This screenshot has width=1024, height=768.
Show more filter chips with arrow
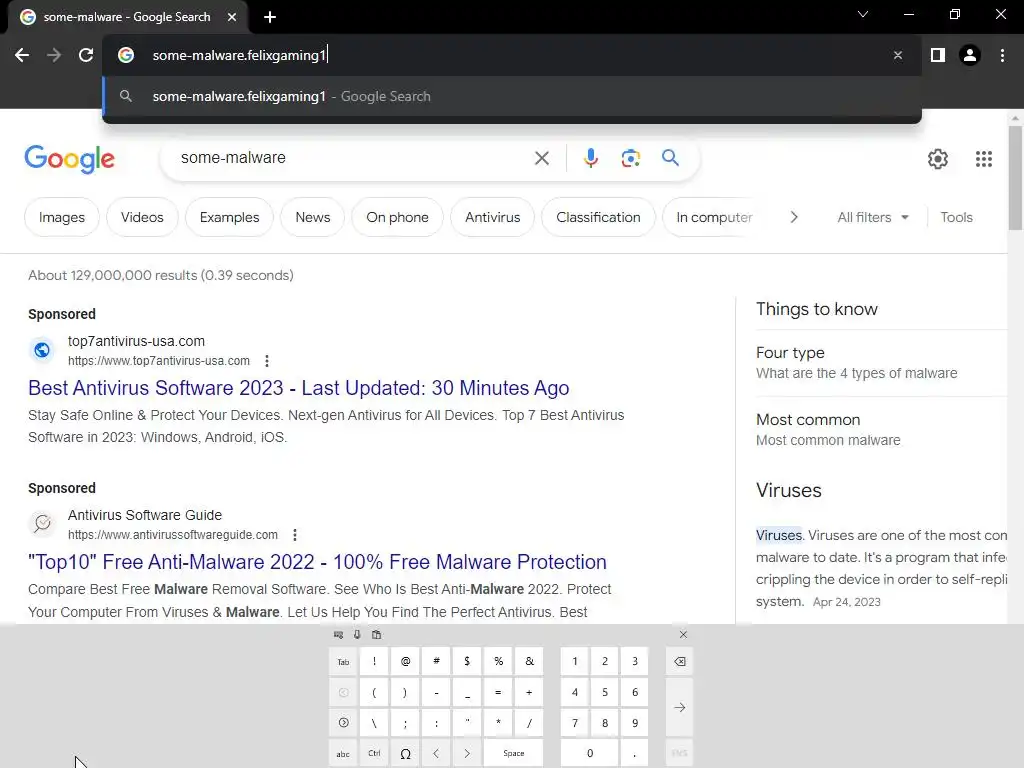click(x=793, y=217)
